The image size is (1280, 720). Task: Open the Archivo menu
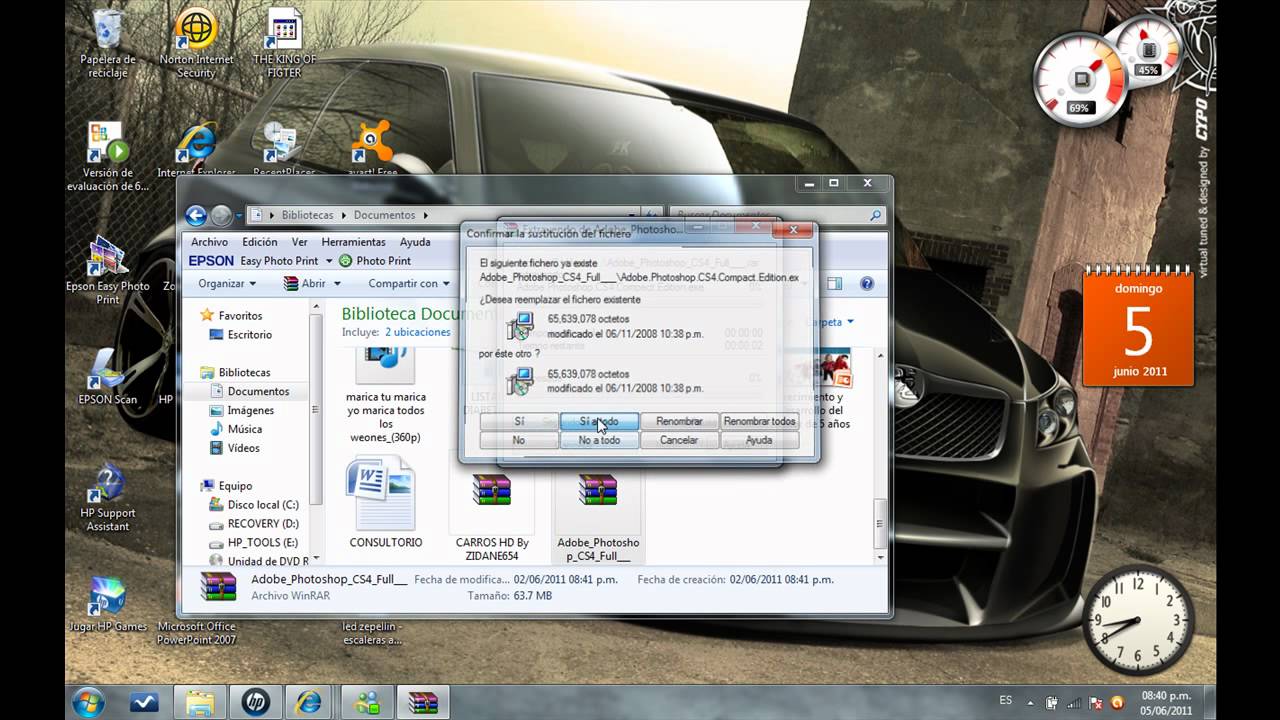tap(209, 242)
